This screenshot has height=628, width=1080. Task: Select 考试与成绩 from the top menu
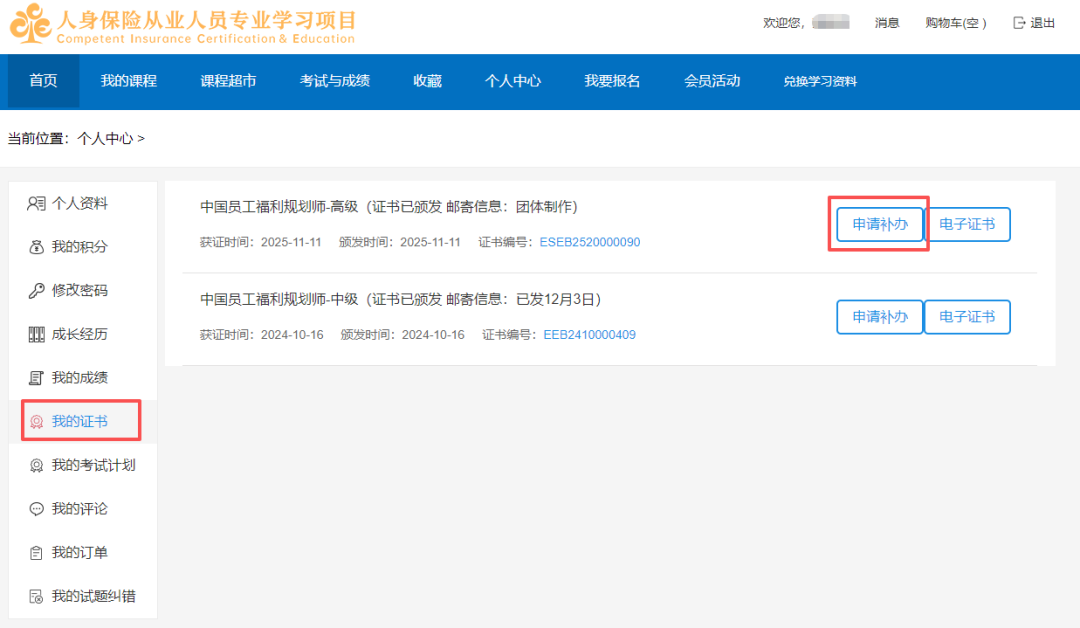click(334, 81)
